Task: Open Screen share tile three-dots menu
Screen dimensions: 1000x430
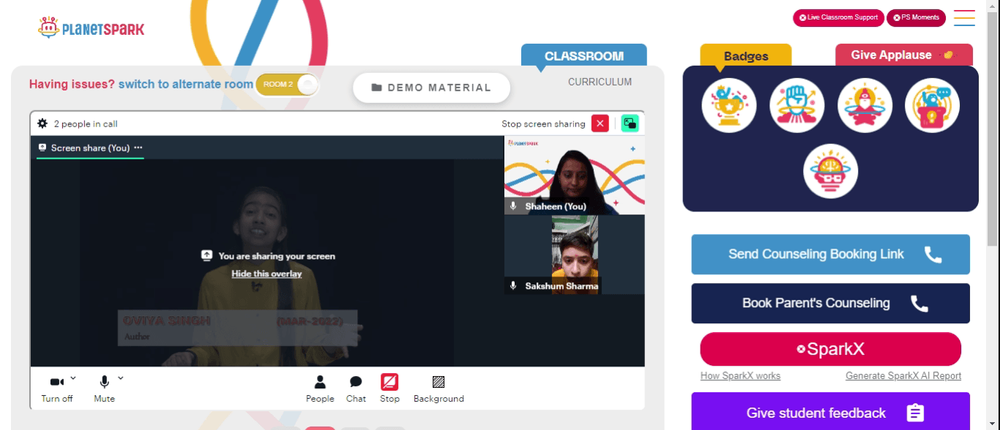Action: 138,147
